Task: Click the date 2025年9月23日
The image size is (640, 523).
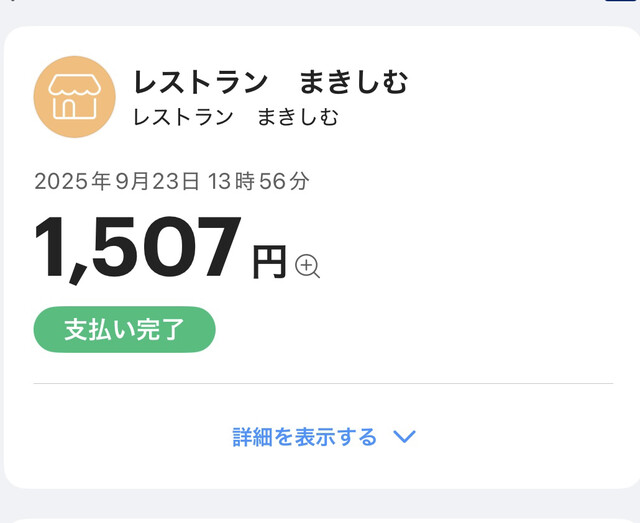Action: coord(118,182)
